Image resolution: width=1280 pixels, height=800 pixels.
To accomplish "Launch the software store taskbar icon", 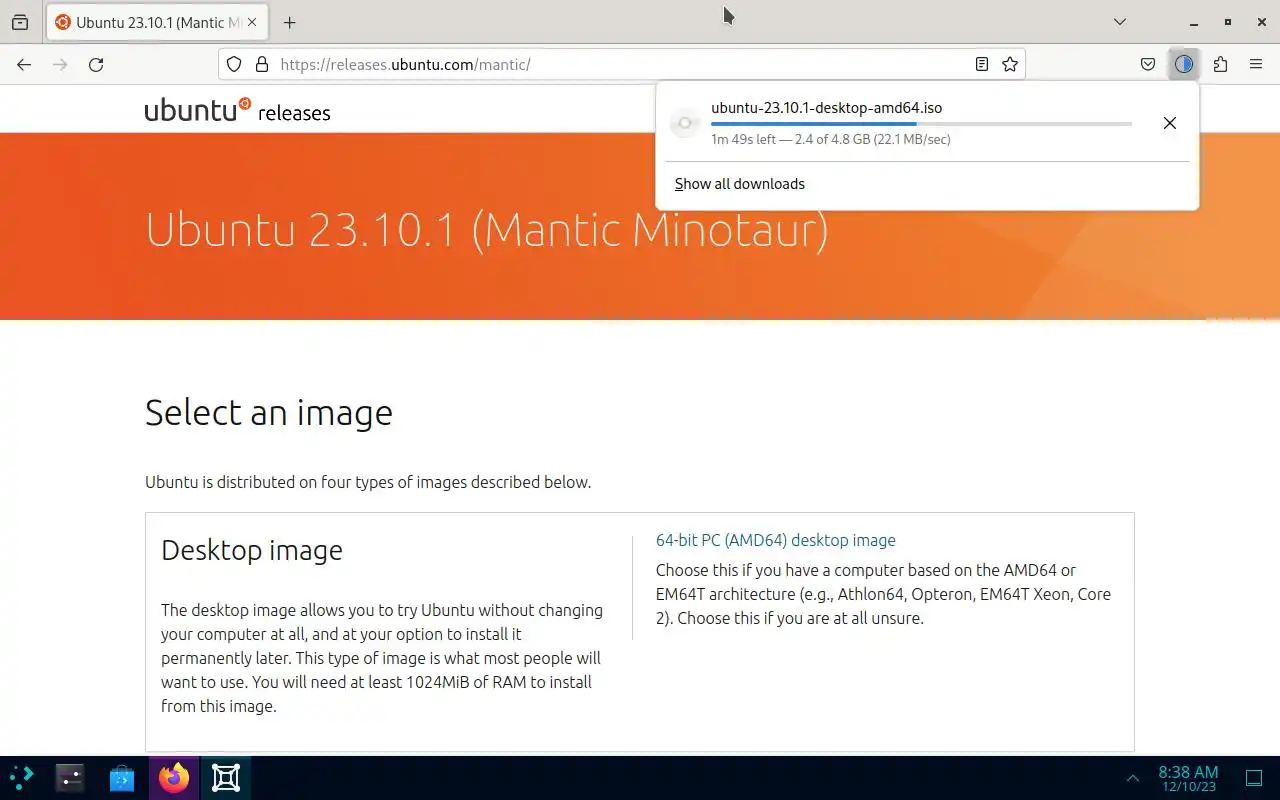I will pos(122,778).
